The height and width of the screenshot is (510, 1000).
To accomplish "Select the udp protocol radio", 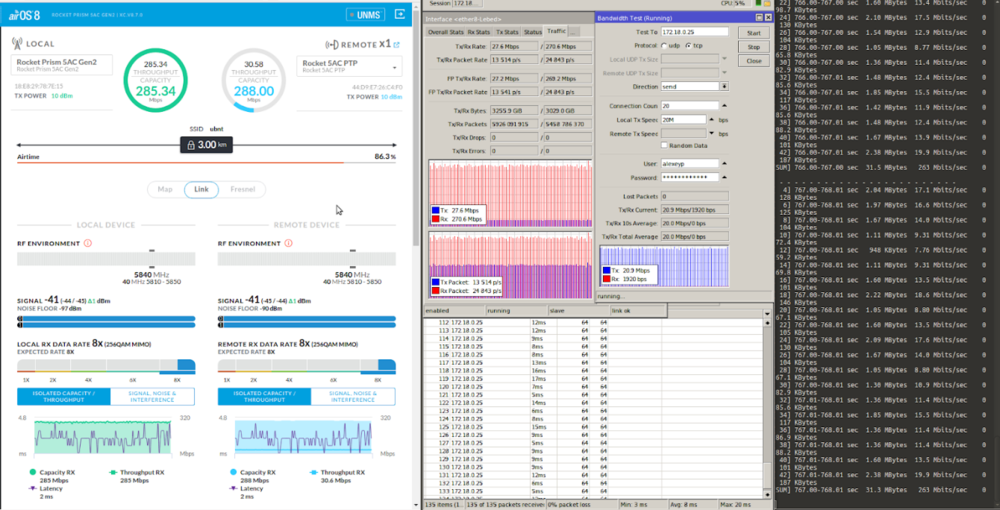I will 663,46.
